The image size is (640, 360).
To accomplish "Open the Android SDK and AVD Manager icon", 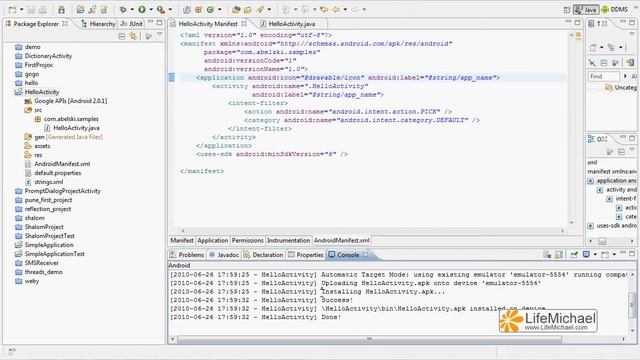I will pyautogui.click(x=61, y=9).
